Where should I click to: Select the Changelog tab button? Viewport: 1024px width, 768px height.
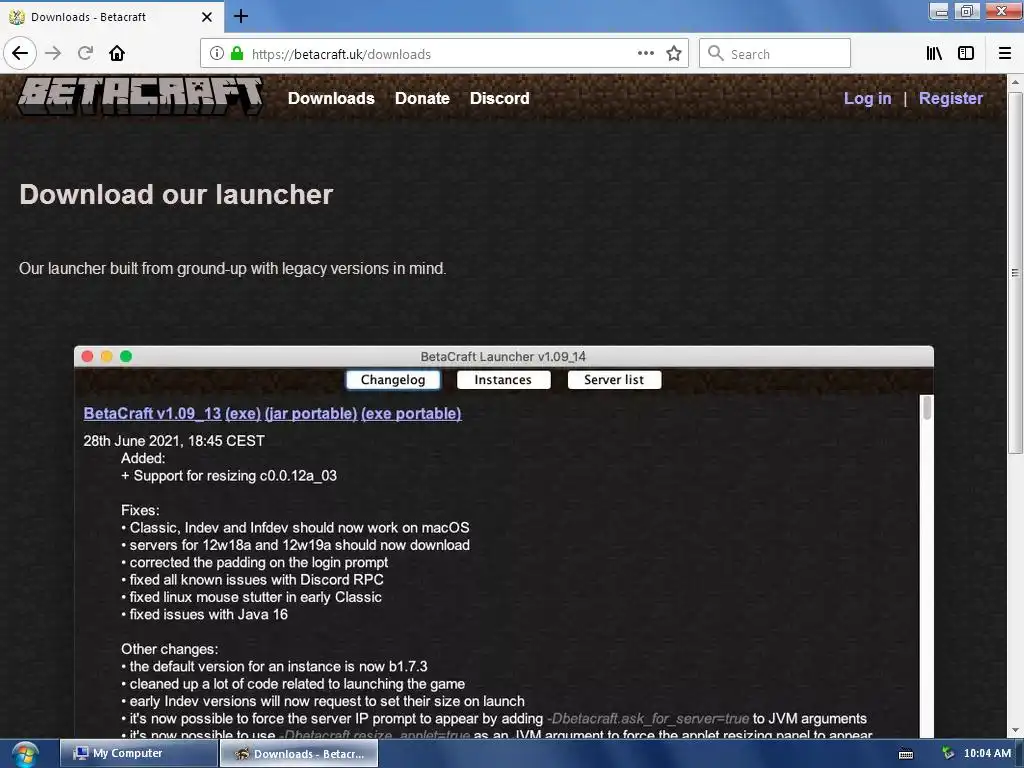(393, 379)
